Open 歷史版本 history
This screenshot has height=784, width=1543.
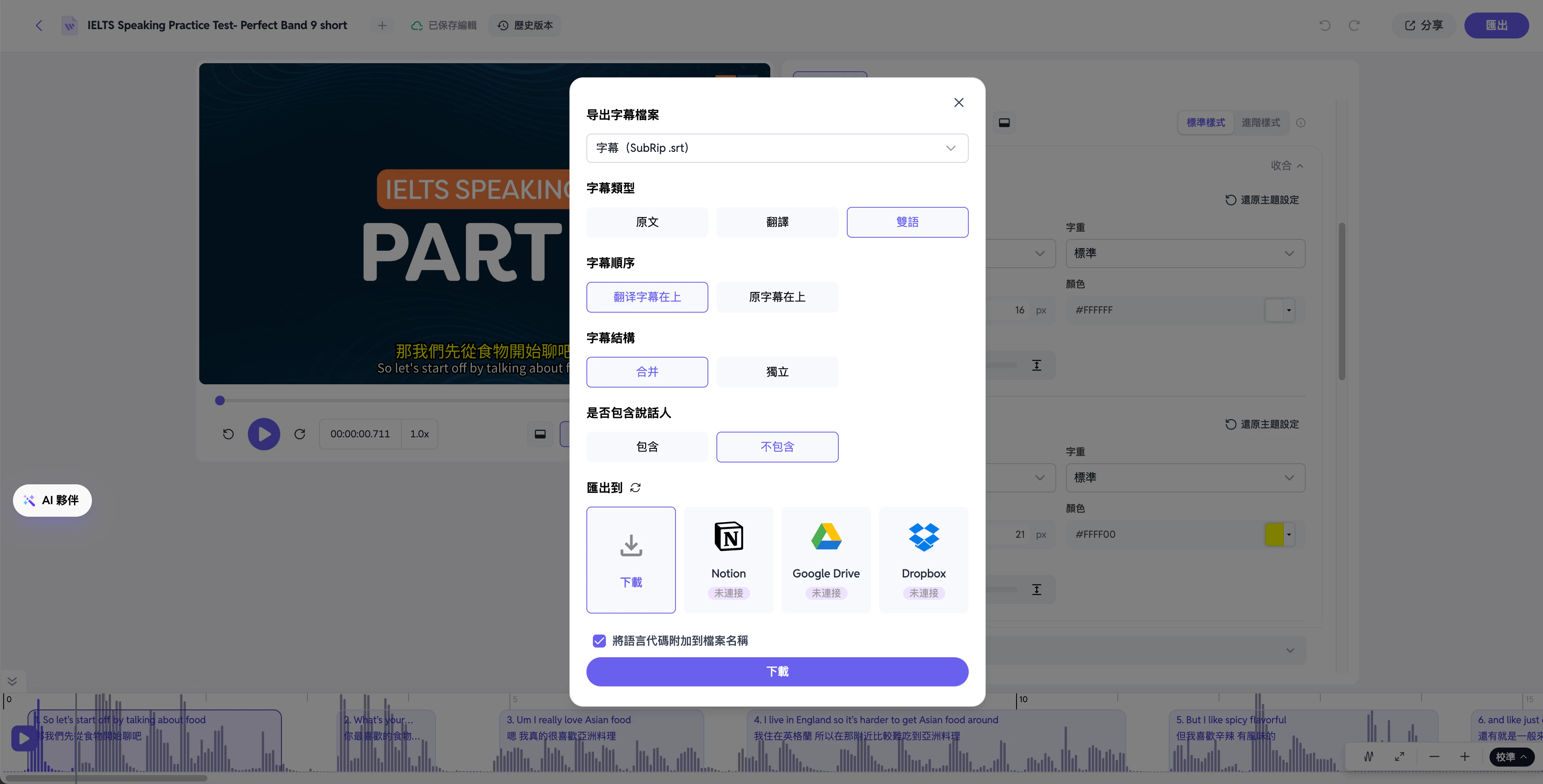click(x=525, y=25)
